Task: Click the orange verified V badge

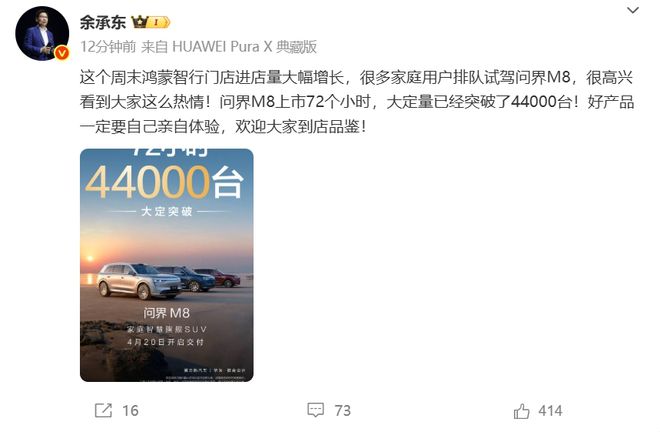Action: 62,53
